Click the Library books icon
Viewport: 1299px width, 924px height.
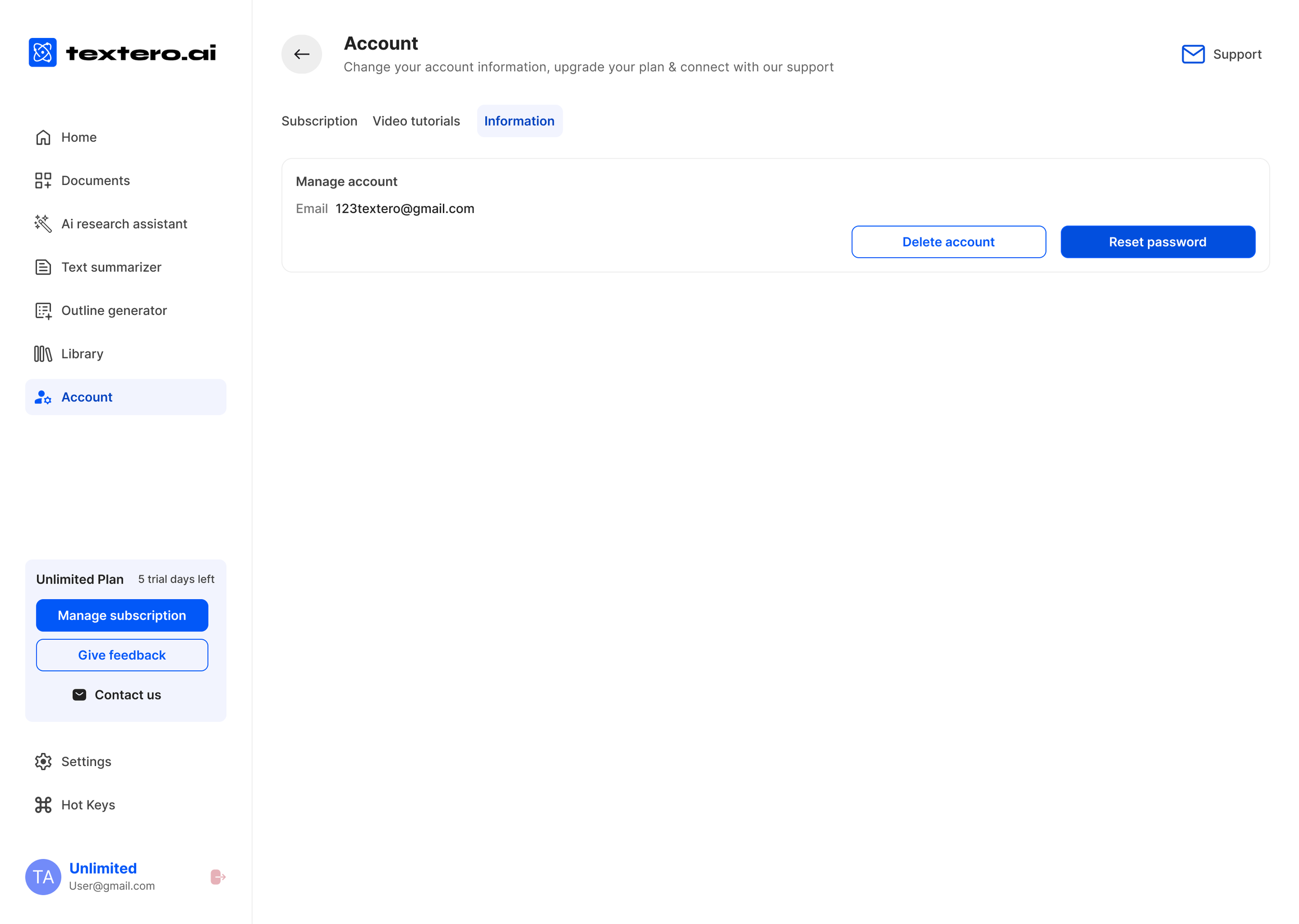pyautogui.click(x=43, y=354)
